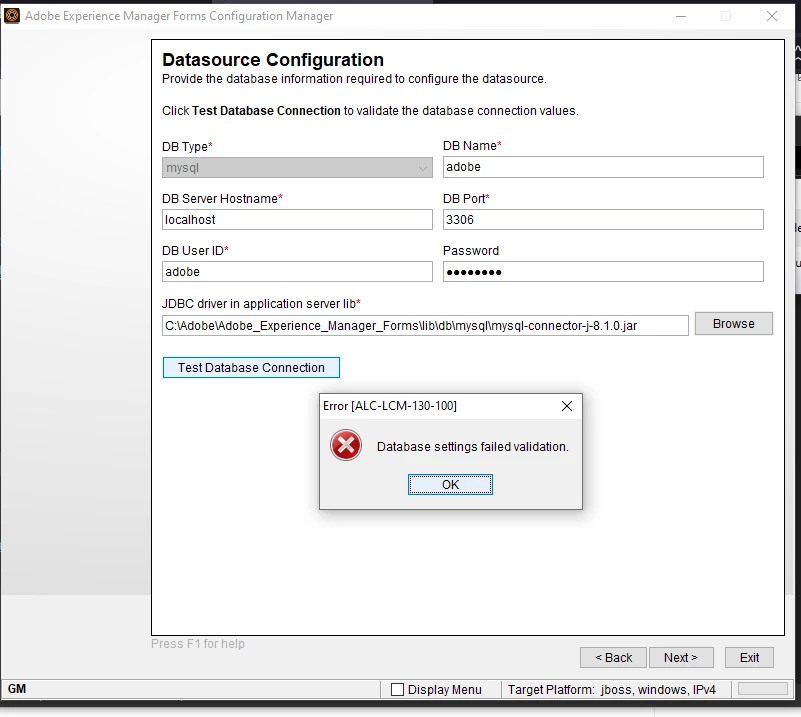This screenshot has height=717, width=801.
Task: Click the progress box in status bar
Action: (x=763, y=688)
